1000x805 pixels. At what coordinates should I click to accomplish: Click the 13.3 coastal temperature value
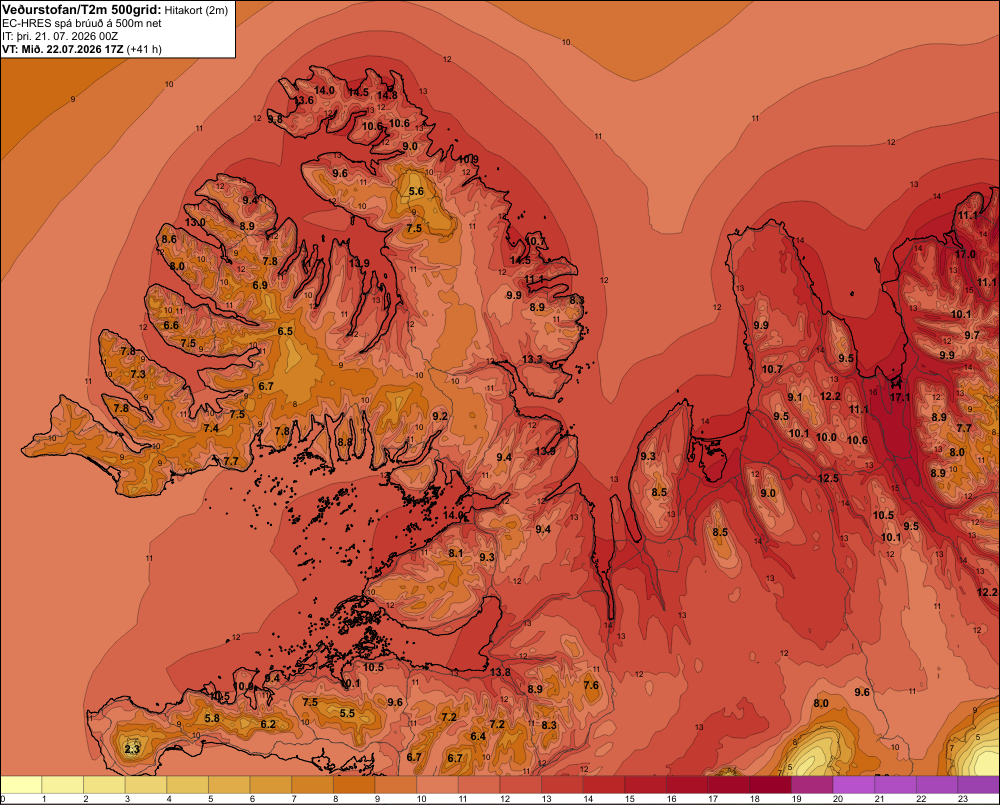[532, 359]
